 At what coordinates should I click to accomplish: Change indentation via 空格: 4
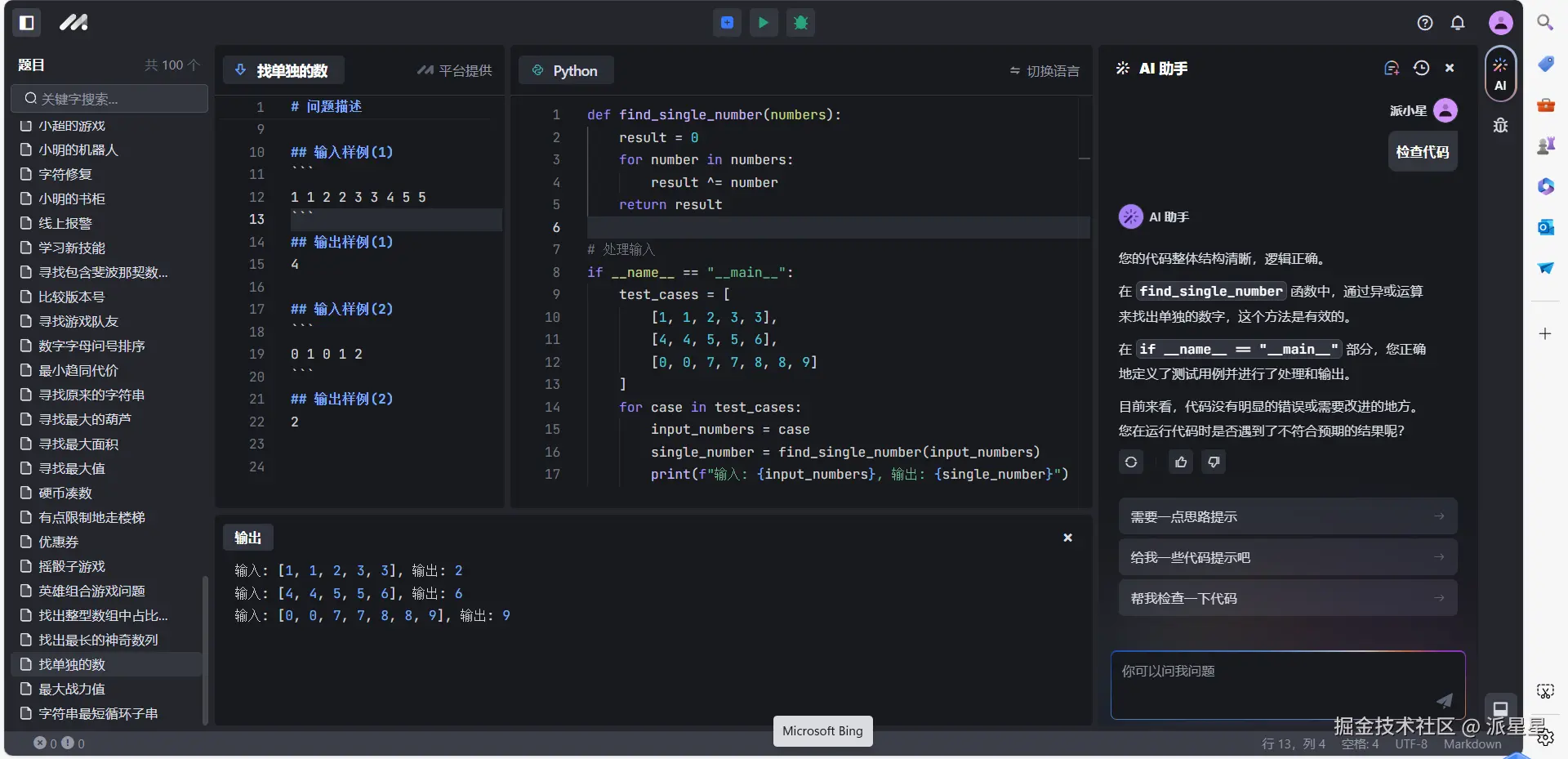point(1360,744)
